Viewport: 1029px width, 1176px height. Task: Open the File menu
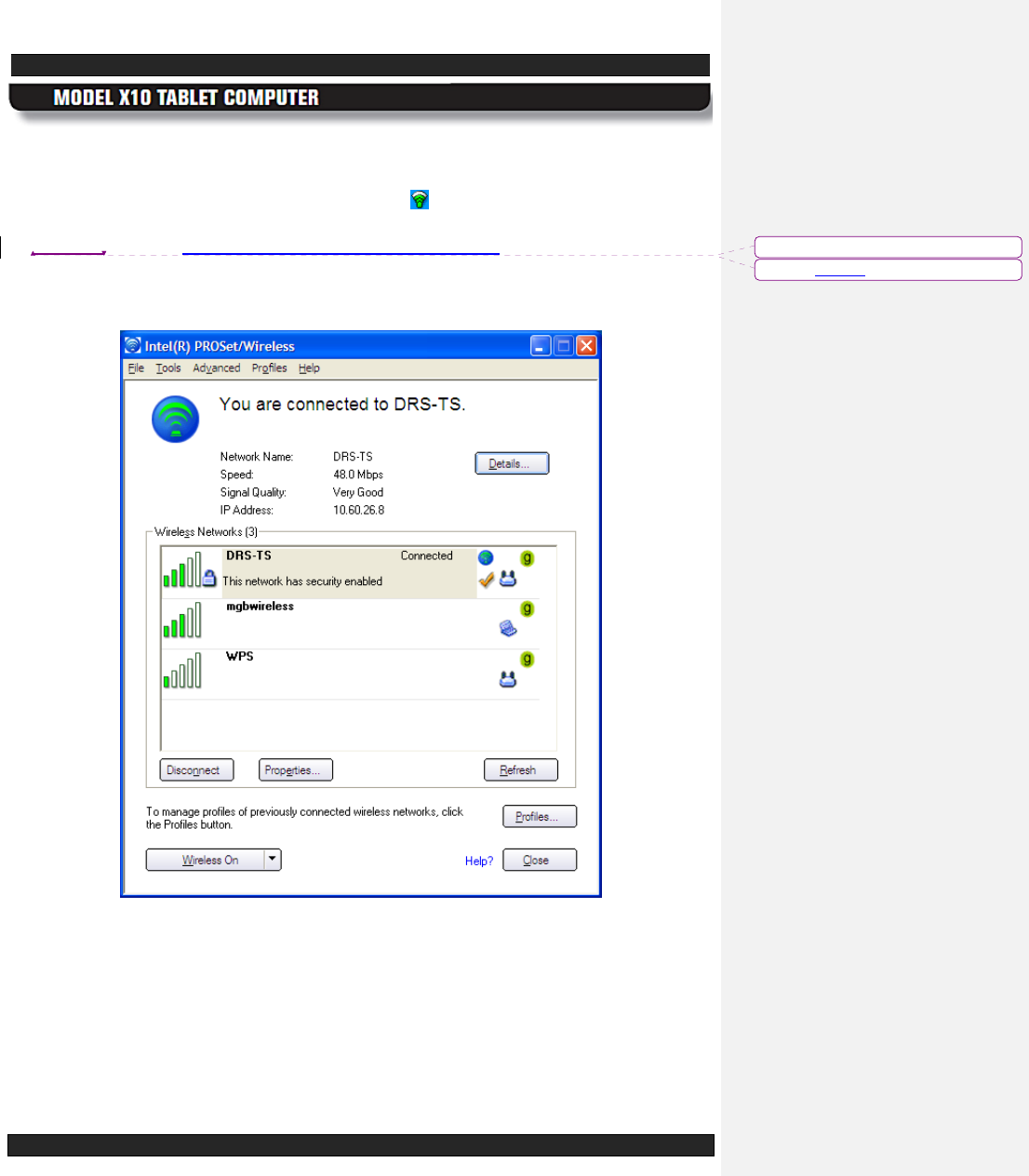point(136,368)
